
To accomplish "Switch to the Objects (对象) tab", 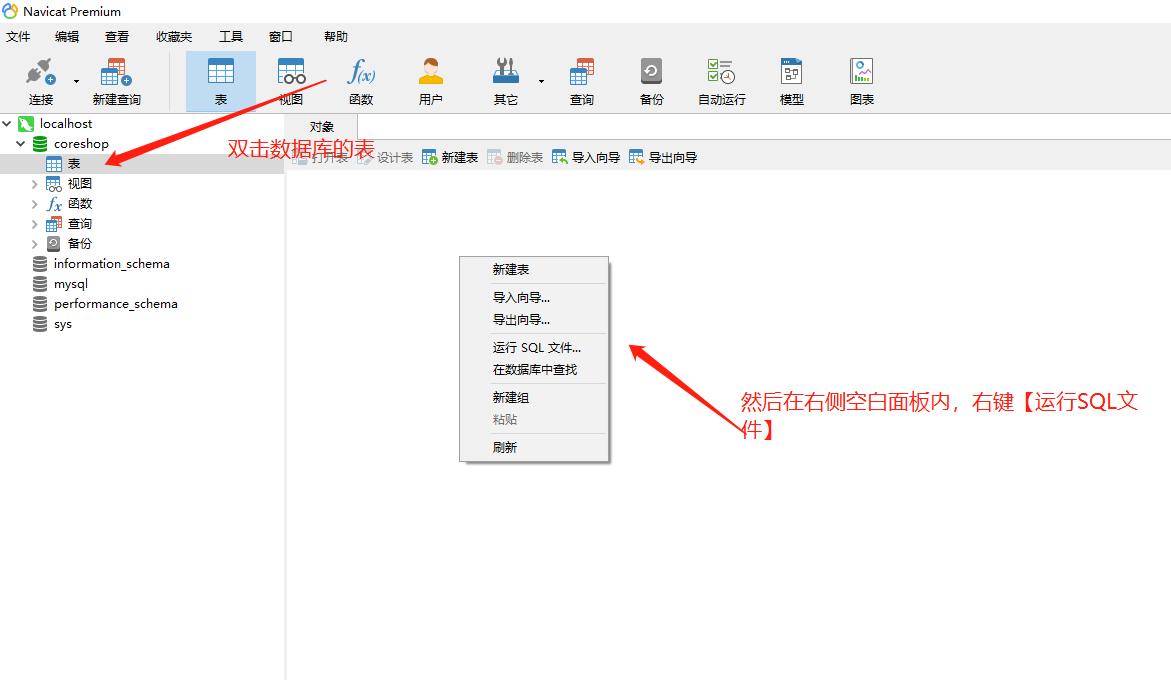I will click(321, 127).
